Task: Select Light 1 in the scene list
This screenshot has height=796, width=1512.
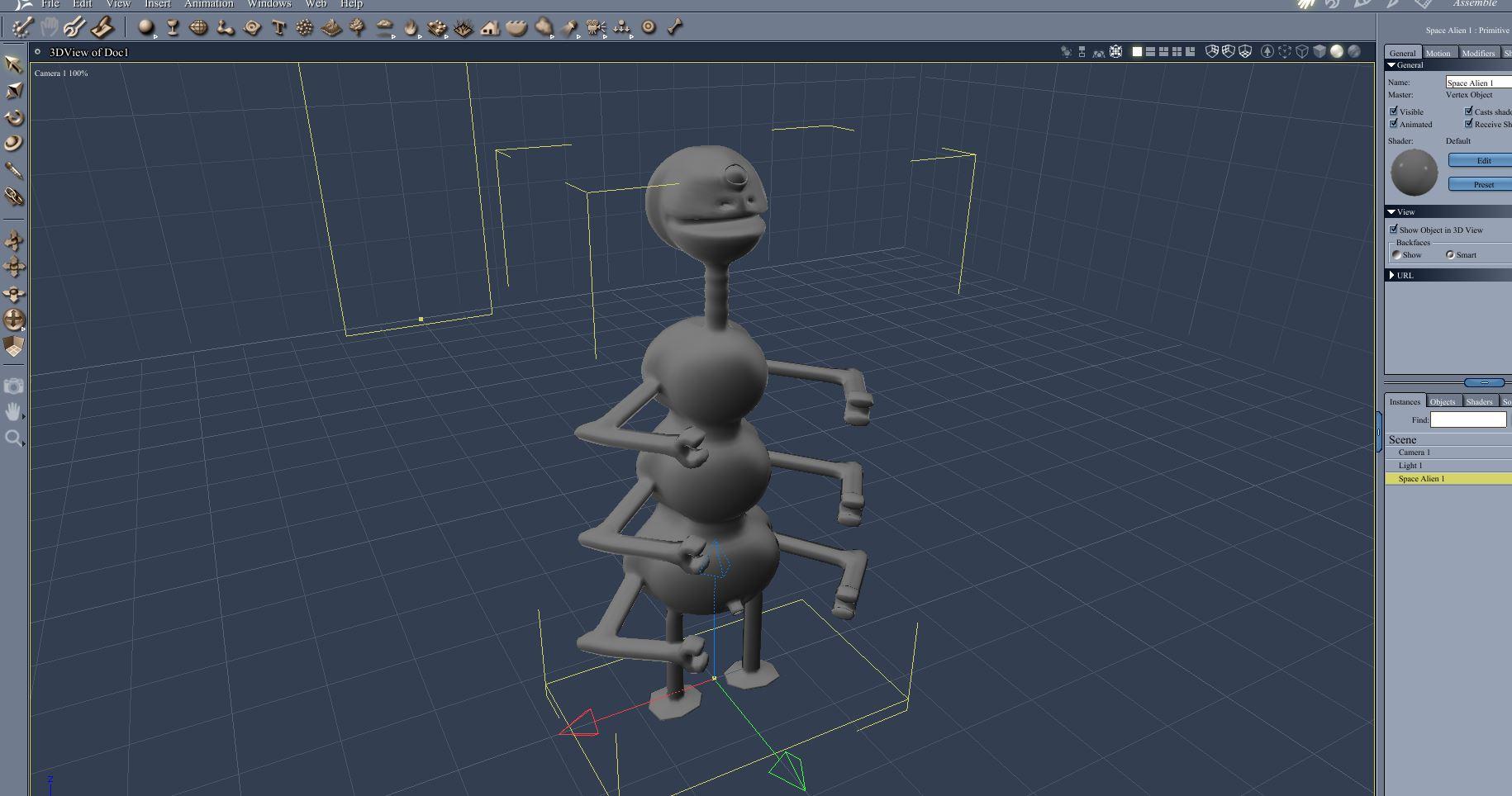Action: coord(1448,466)
